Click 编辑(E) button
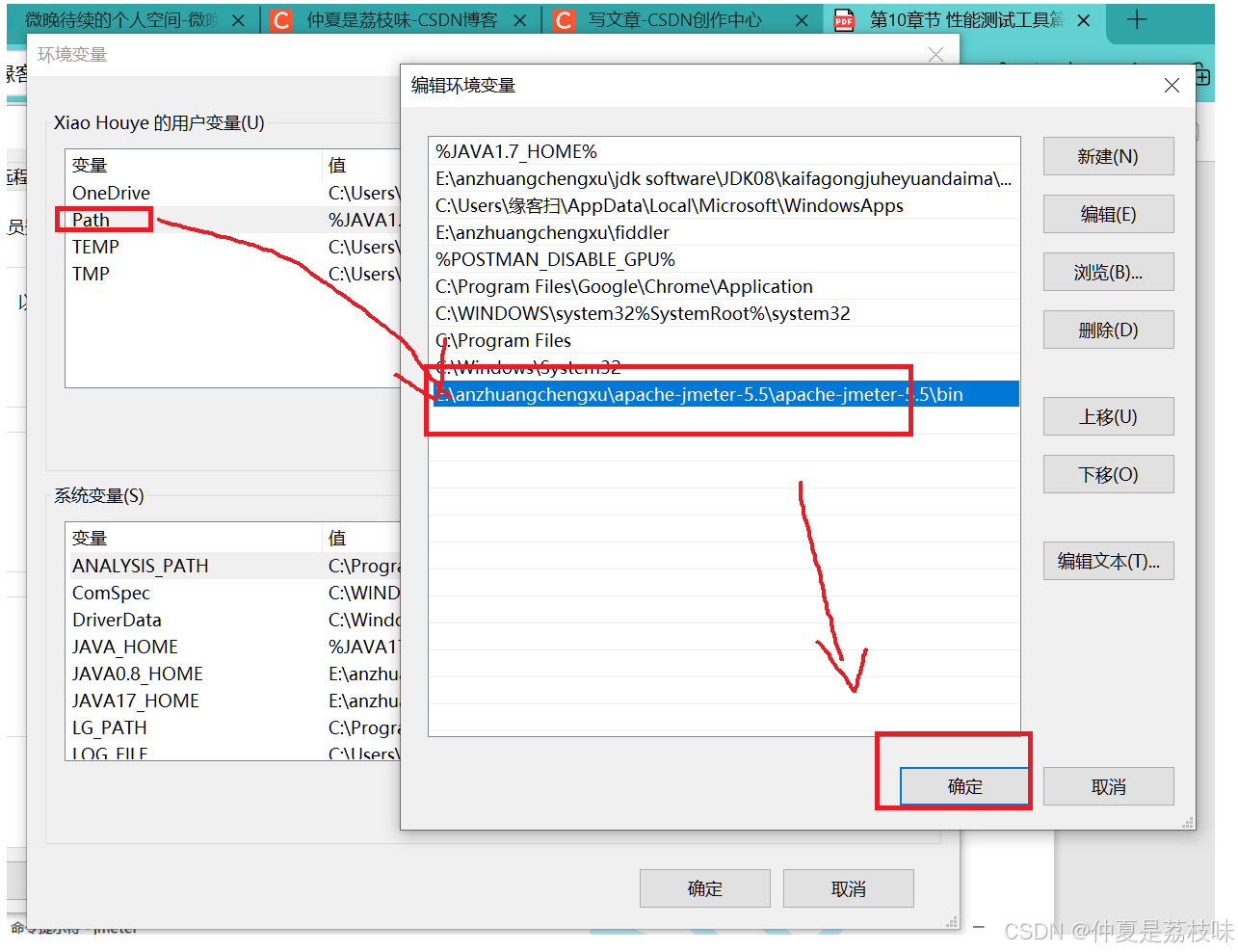The height and width of the screenshot is (952, 1238). 1108,214
